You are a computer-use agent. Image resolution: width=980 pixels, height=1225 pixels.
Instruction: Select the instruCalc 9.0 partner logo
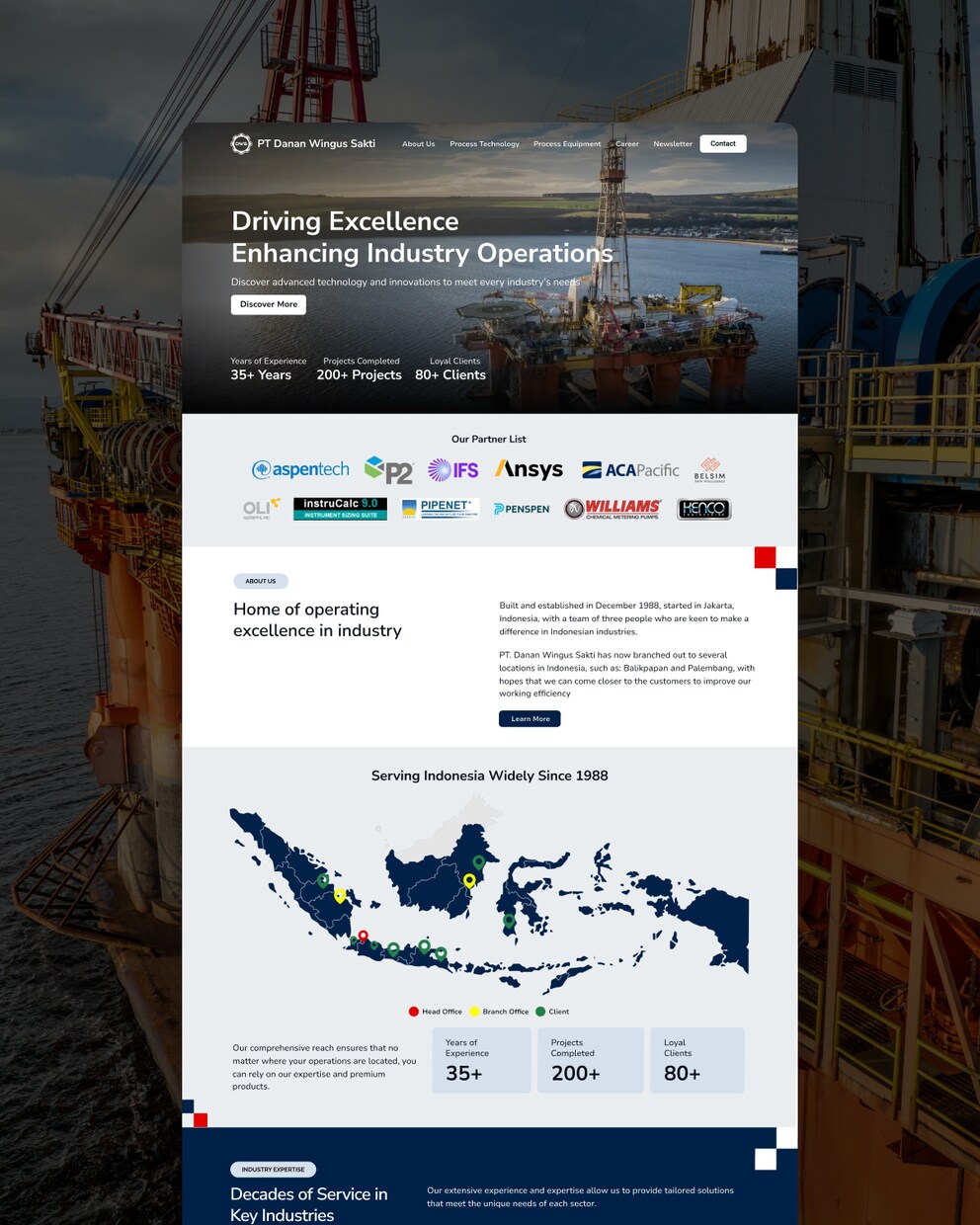pos(340,509)
